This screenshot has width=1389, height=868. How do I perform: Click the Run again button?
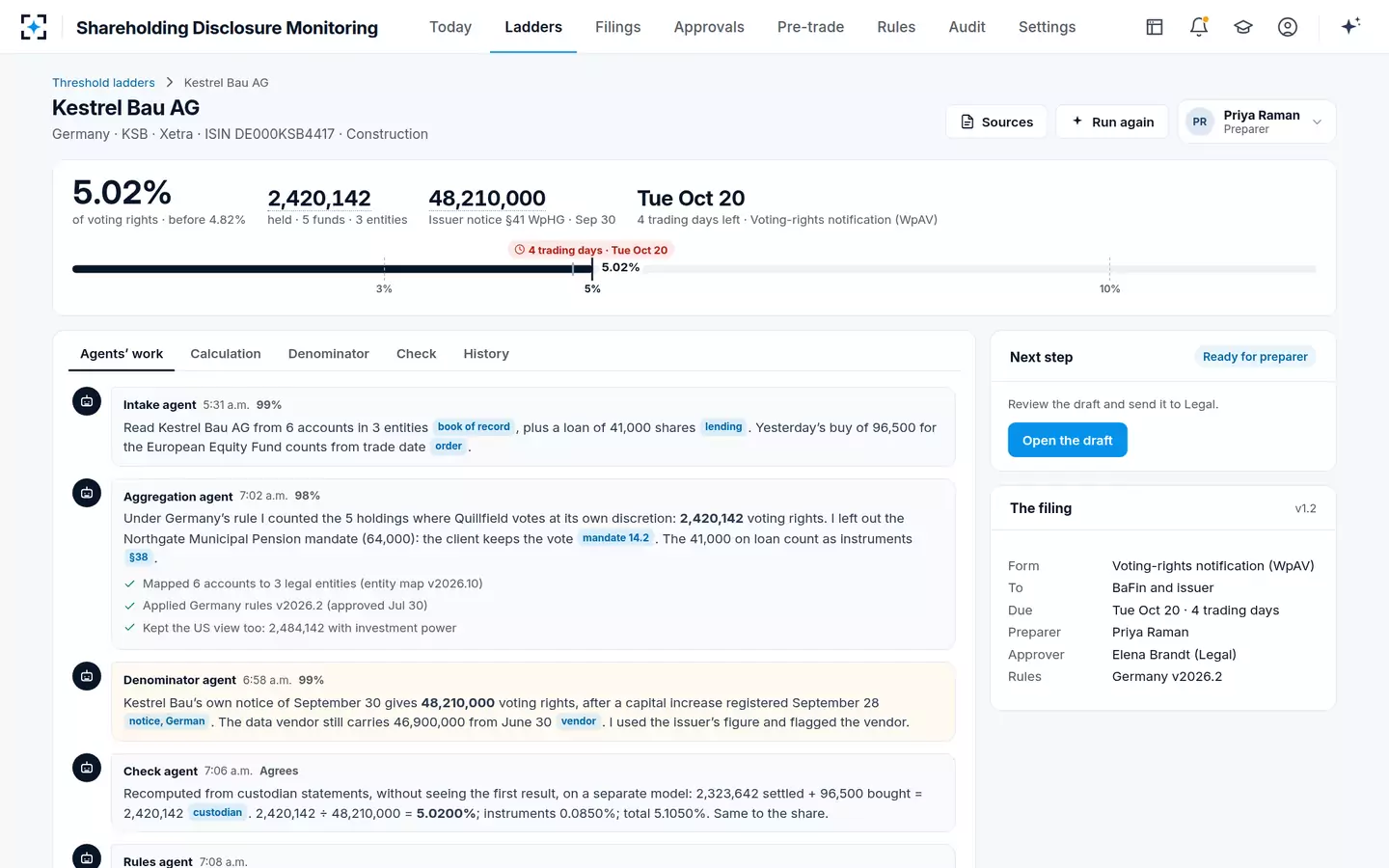click(x=1112, y=122)
